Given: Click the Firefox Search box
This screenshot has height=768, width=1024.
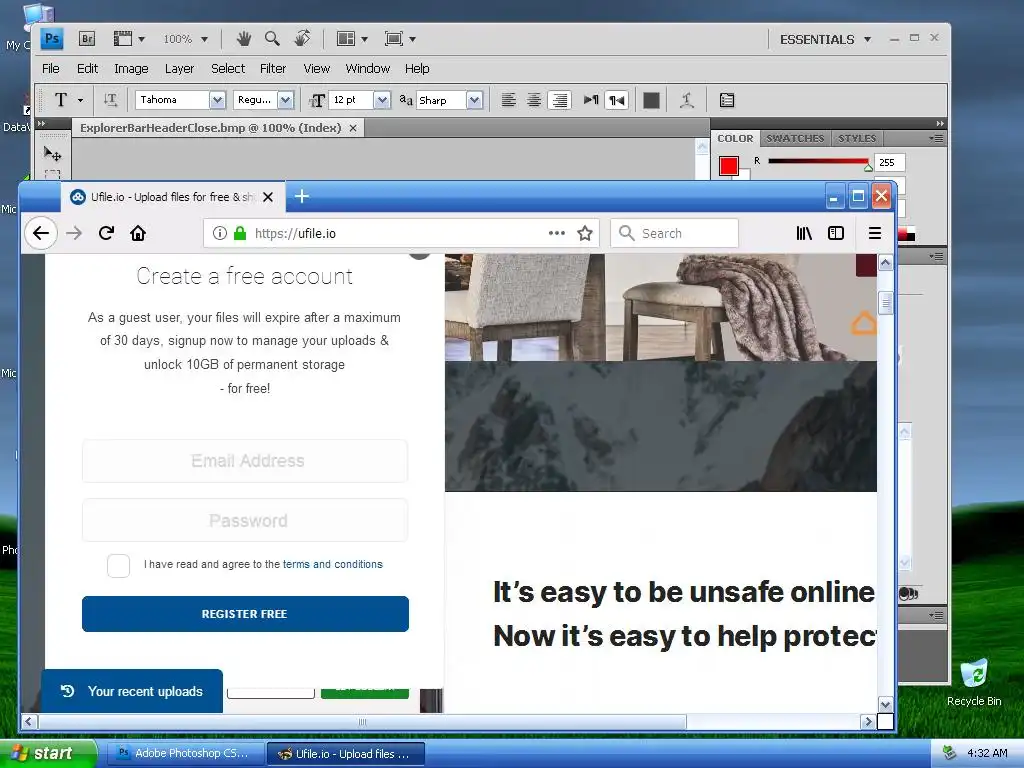Looking at the screenshot, I should 675,233.
